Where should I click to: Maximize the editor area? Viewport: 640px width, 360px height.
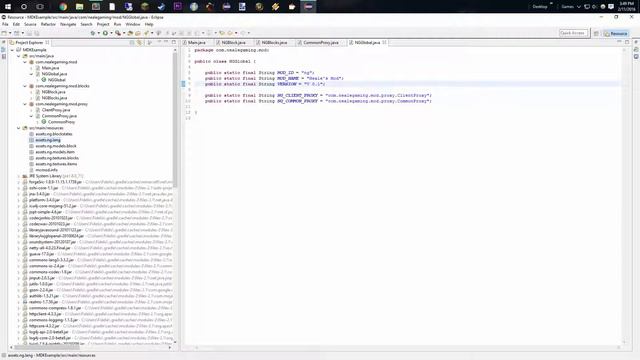627,42
